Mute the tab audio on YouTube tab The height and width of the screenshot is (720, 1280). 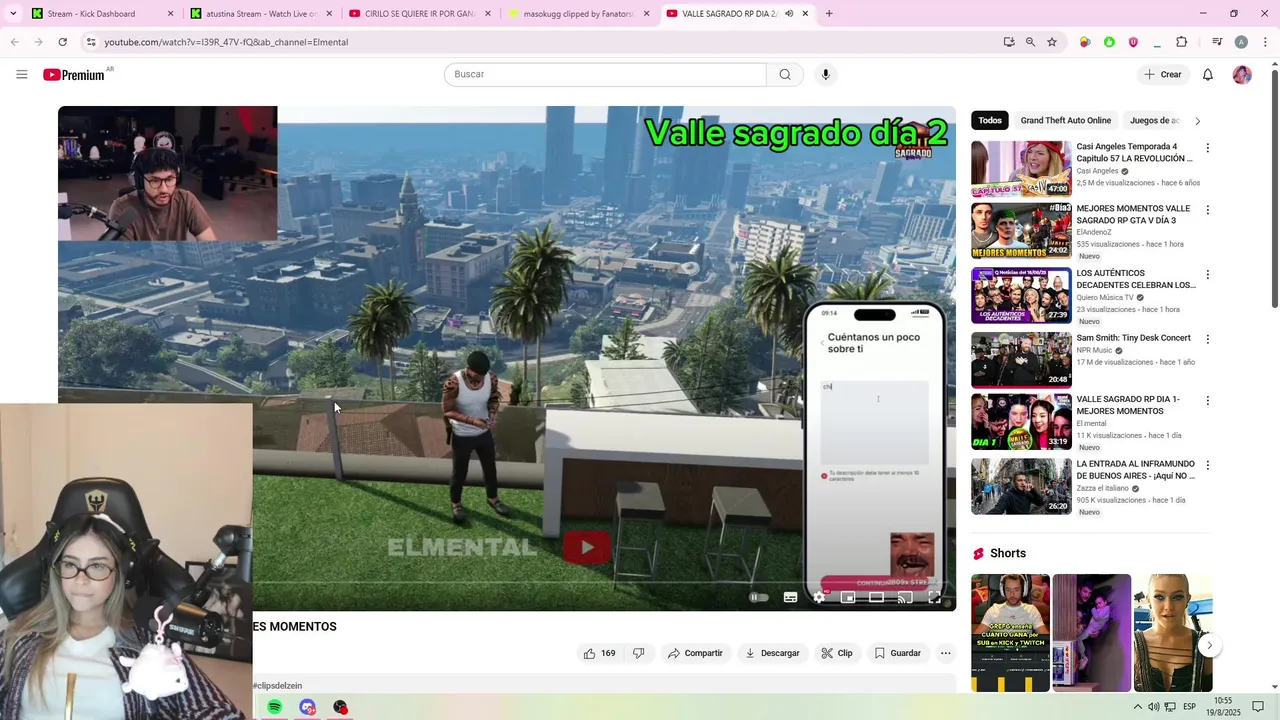click(x=789, y=14)
